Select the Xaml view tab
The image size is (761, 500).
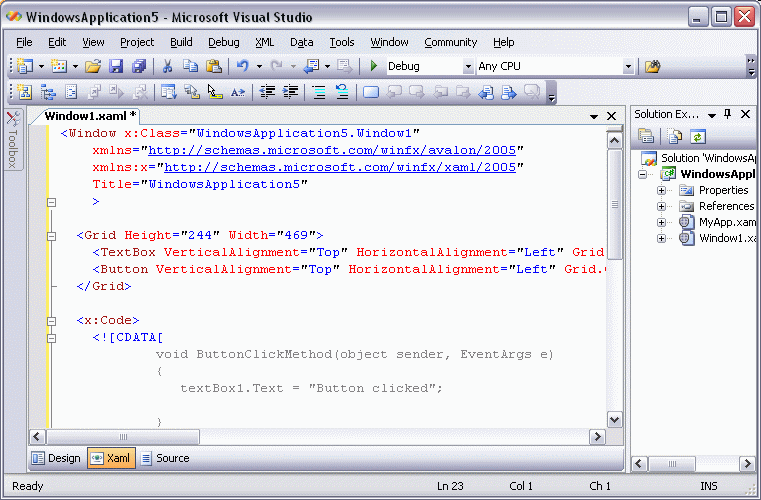112,458
